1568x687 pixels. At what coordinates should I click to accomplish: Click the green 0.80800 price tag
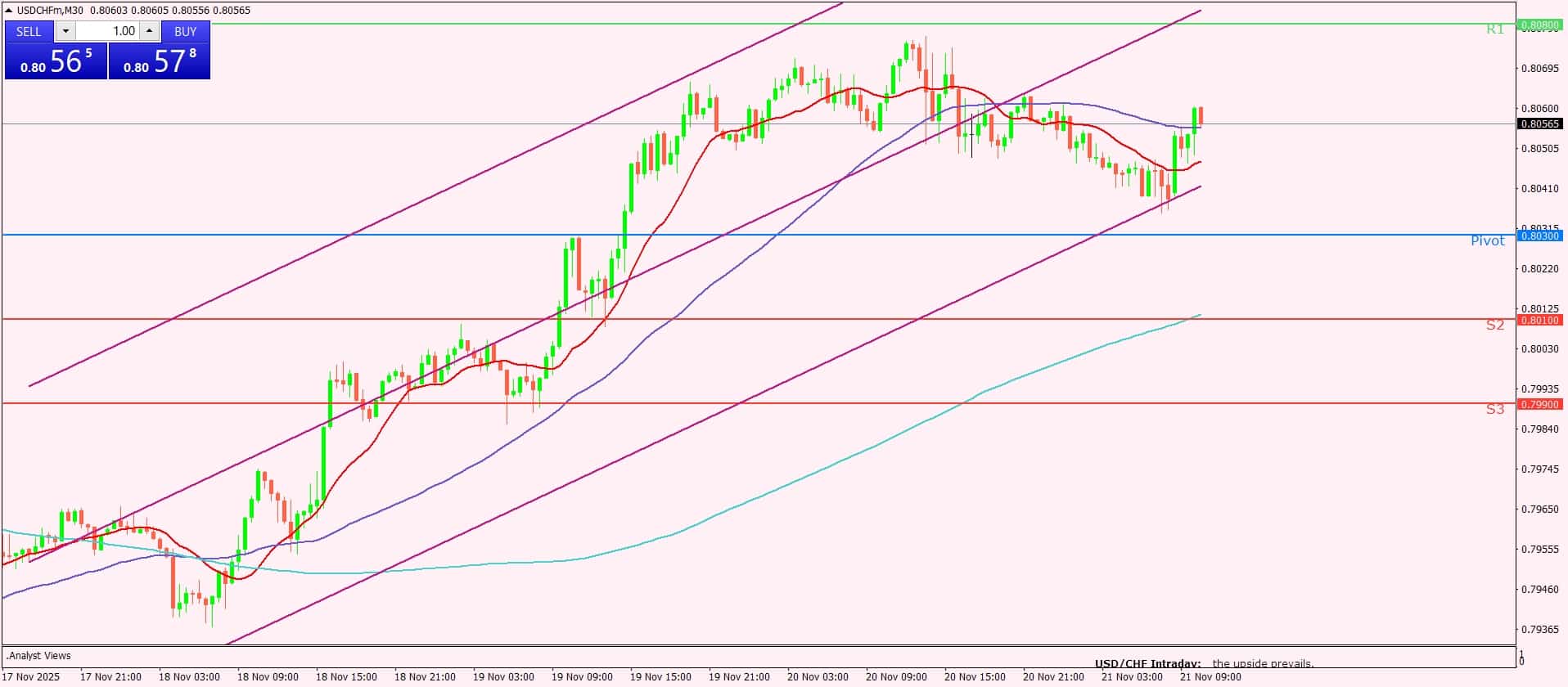point(1539,25)
